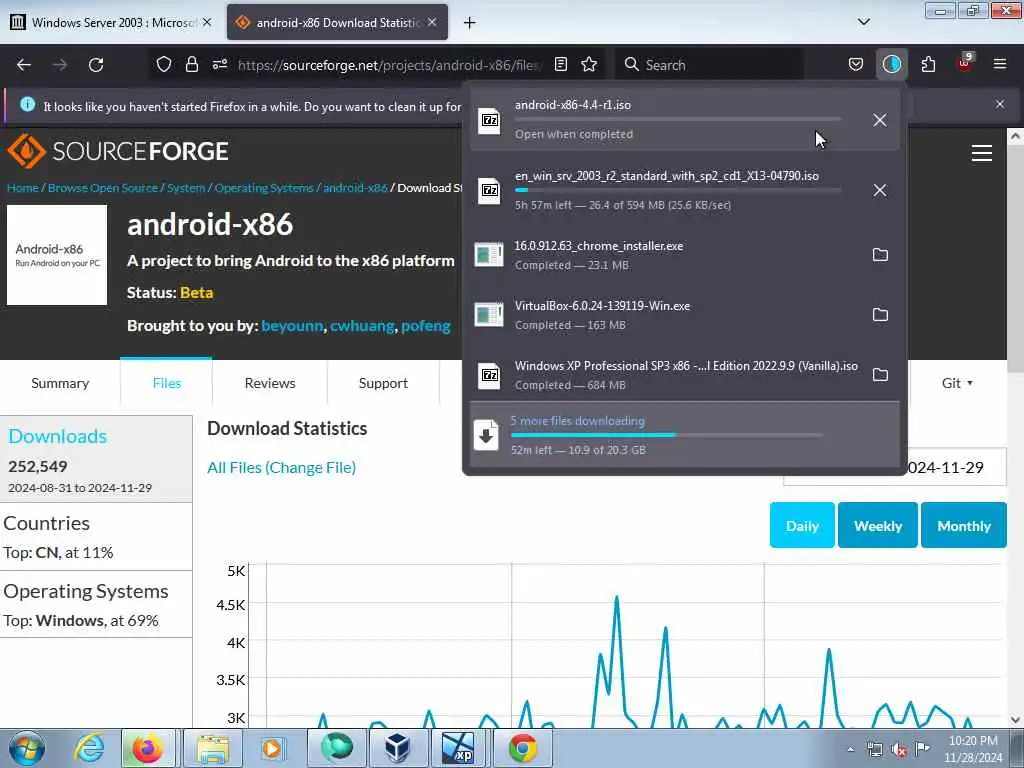
Task: Switch chart to Monthly view
Action: coord(964,526)
